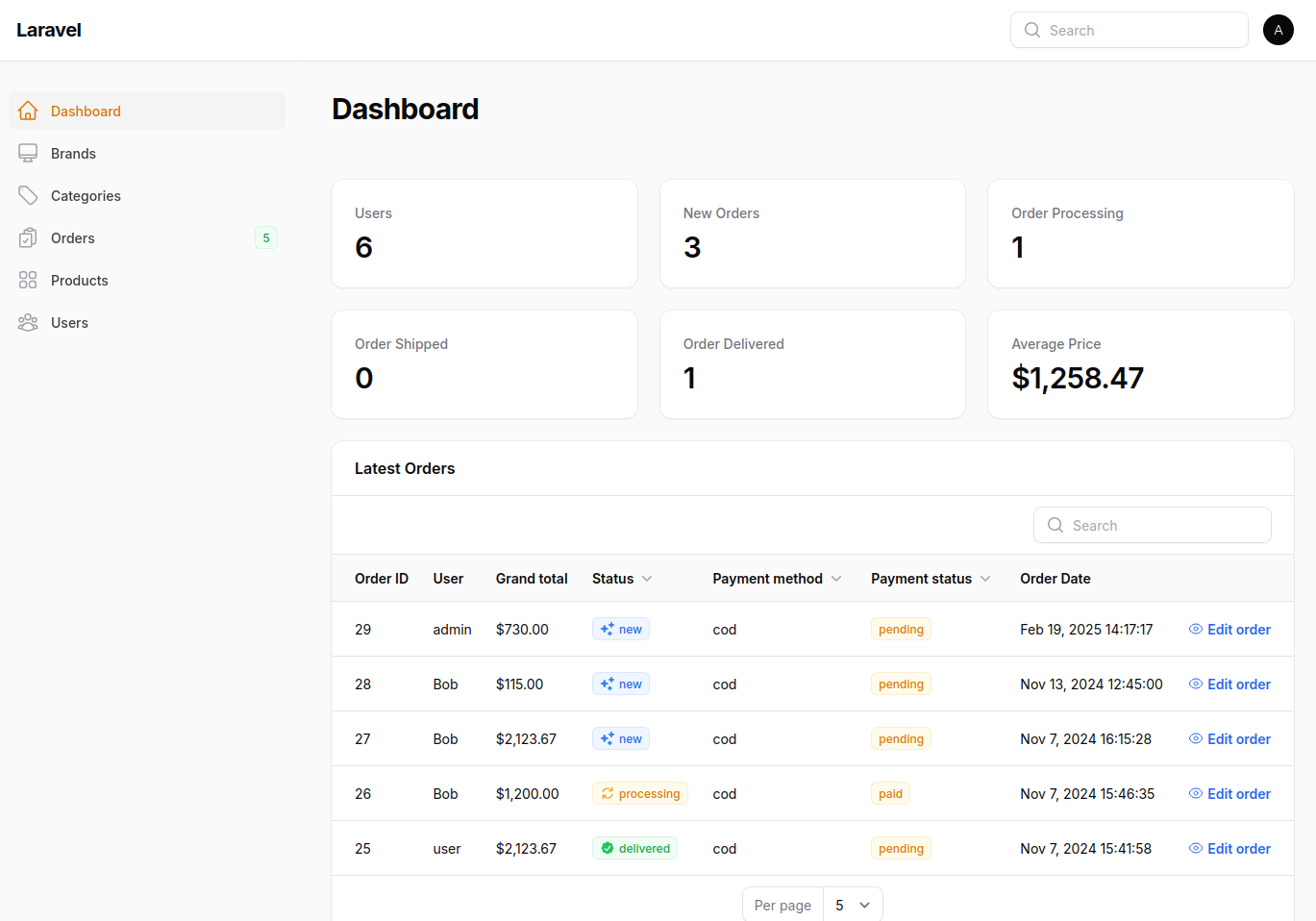Click the Orders clipboard icon
The width and height of the screenshot is (1316, 921).
(28, 237)
